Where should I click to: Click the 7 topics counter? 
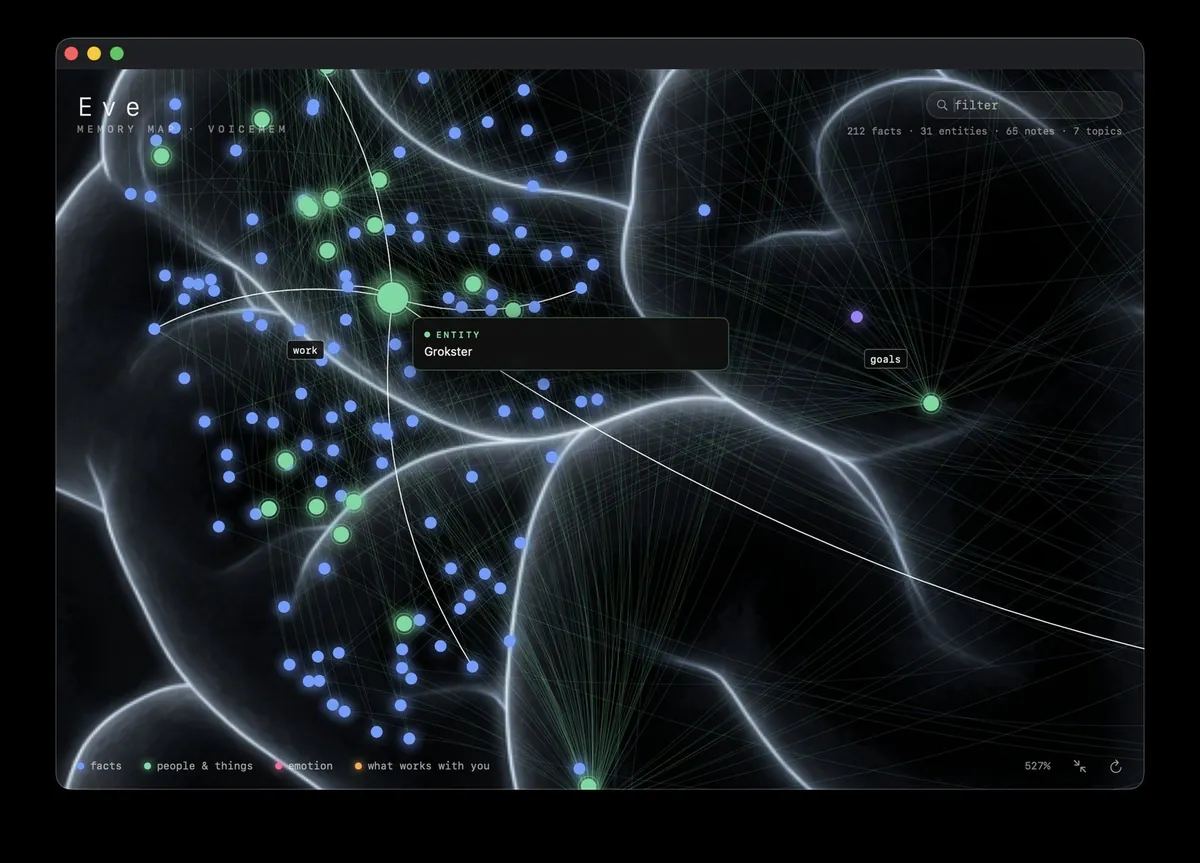click(x=1098, y=131)
